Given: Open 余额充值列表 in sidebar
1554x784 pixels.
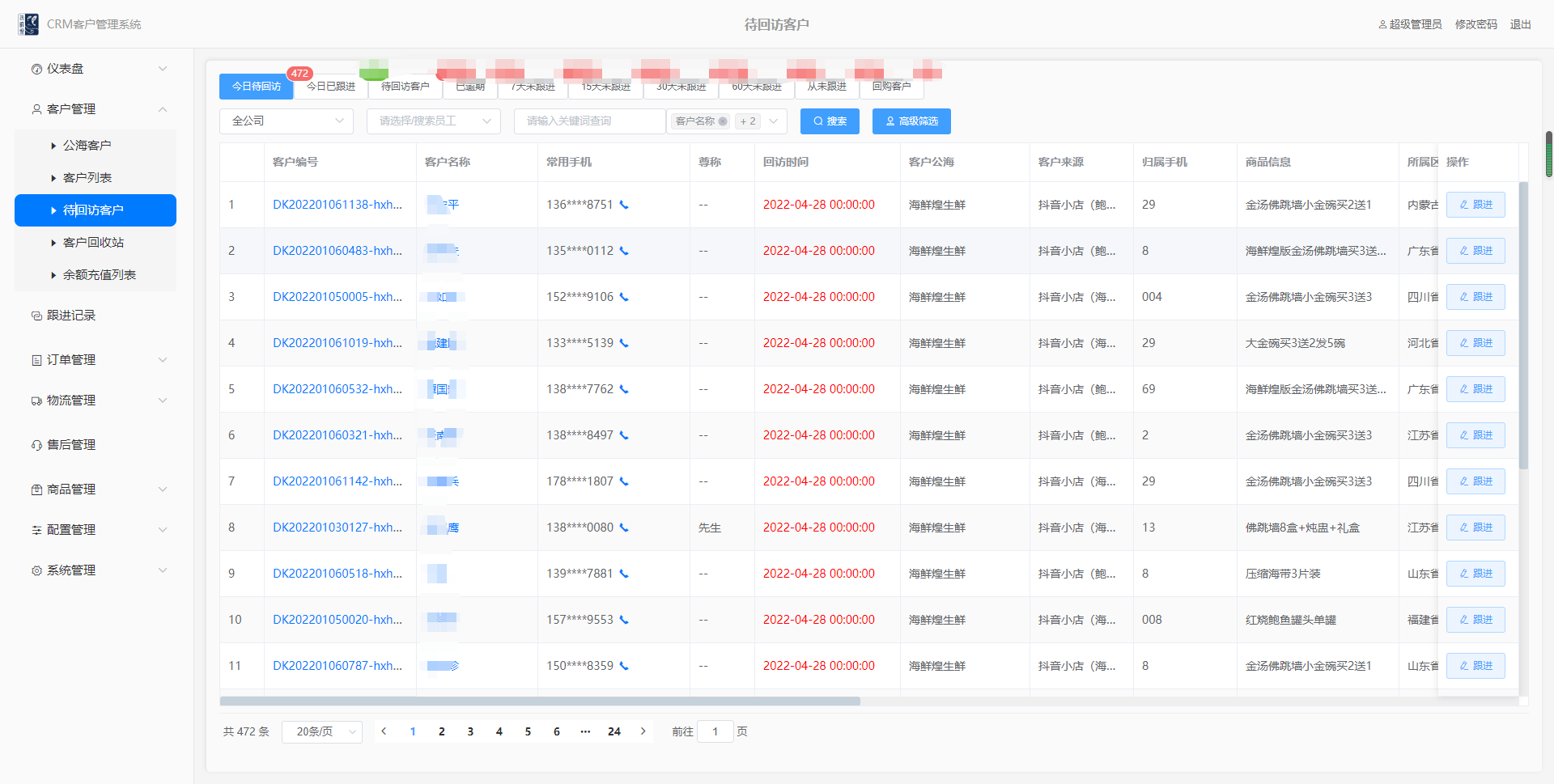Looking at the screenshot, I should (x=96, y=275).
